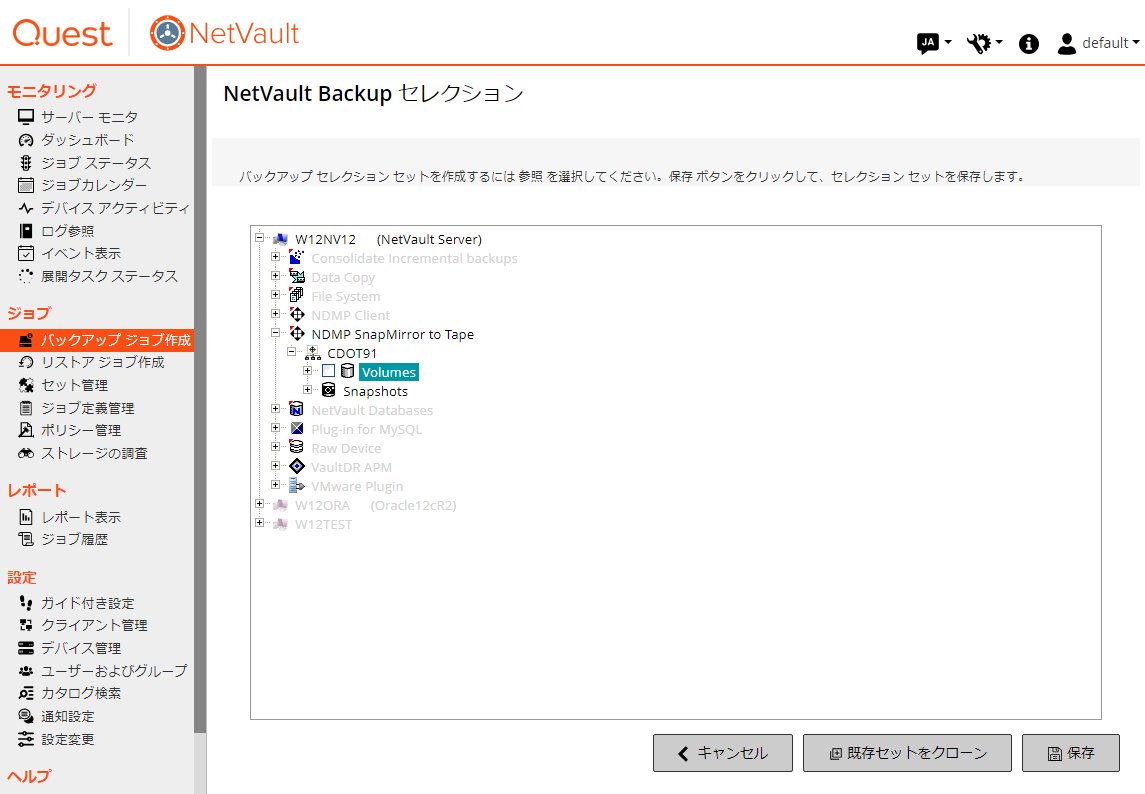Click the information icon in header

point(1028,44)
